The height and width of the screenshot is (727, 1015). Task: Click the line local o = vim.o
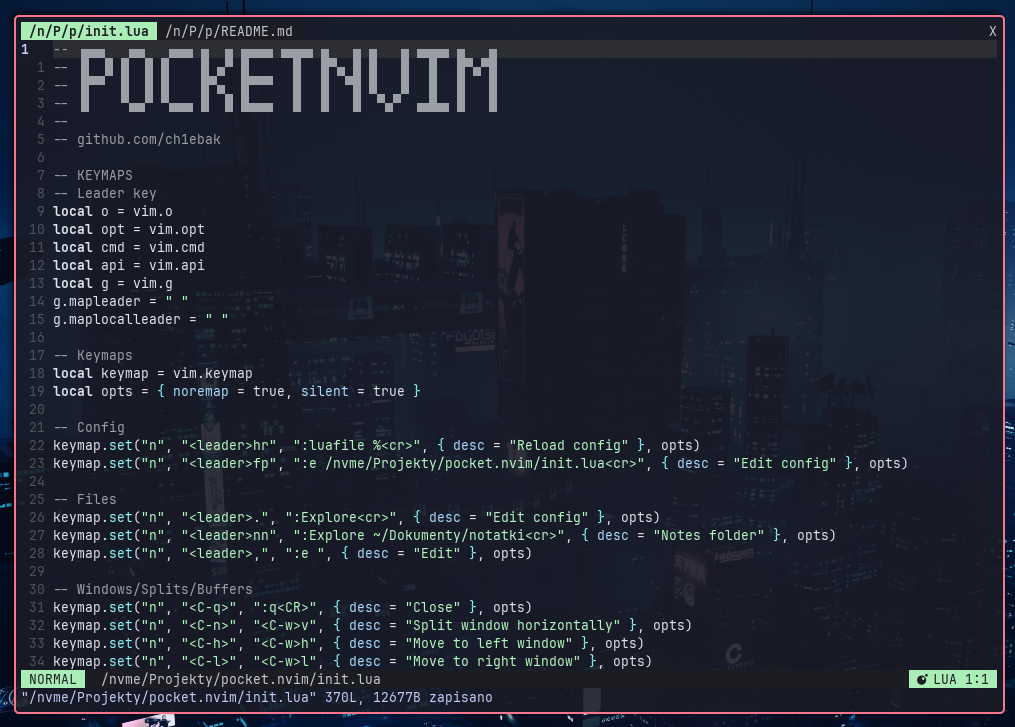pos(113,212)
